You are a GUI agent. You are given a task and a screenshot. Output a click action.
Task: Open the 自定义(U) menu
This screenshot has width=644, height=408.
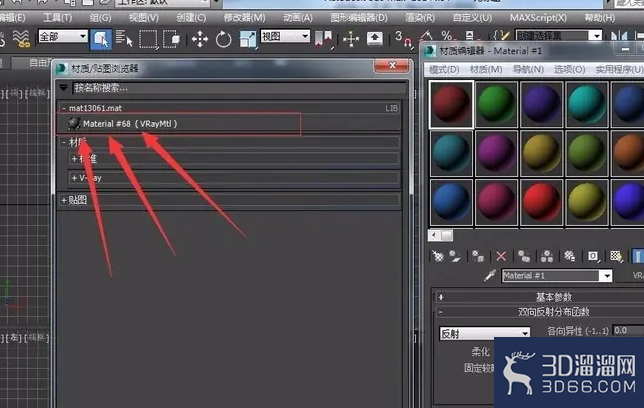(472, 18)
